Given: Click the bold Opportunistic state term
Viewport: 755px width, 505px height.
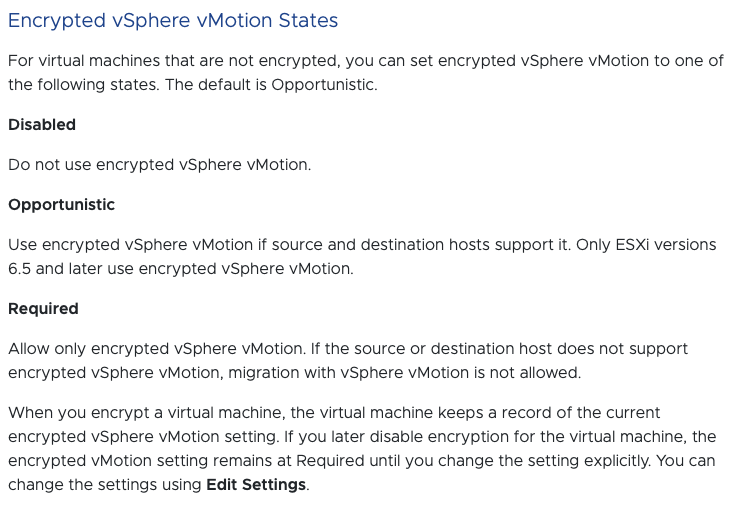Looking at the screenshot, I should click(x=61, y=205).
